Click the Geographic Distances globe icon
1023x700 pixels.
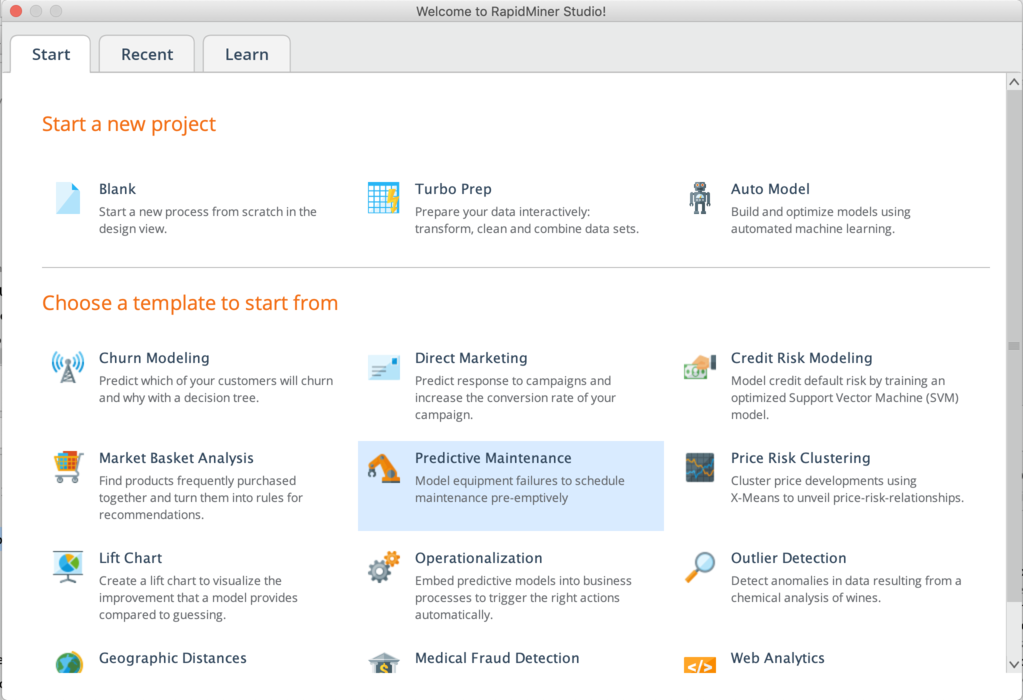(x=67, y=662)
